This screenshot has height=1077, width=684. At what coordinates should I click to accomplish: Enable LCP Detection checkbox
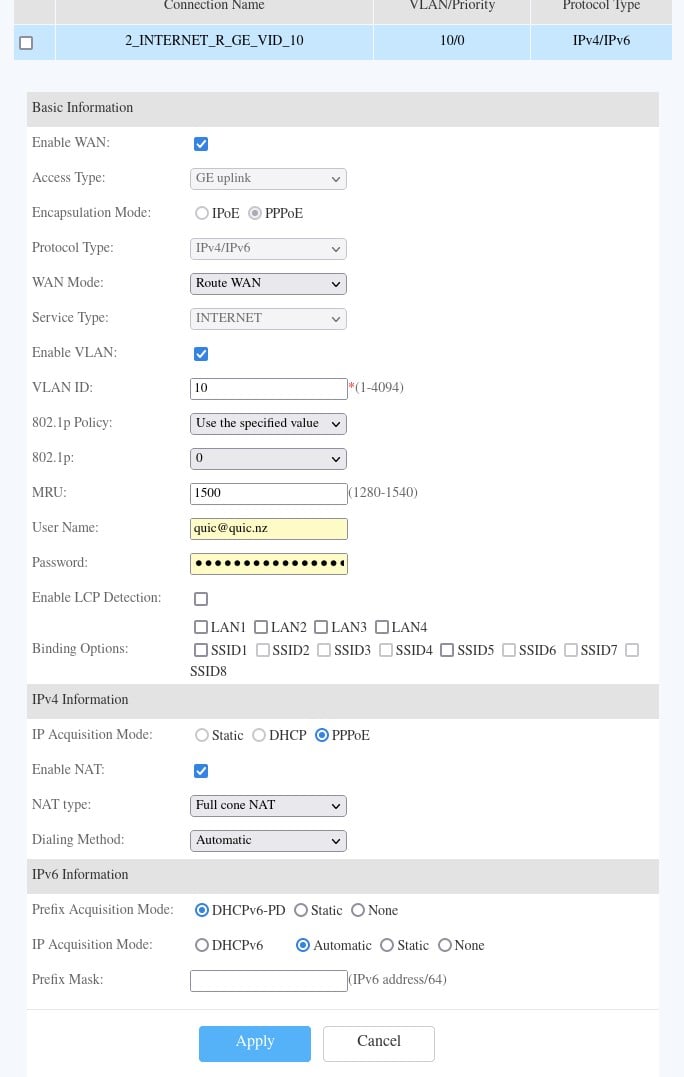point(201,599)
